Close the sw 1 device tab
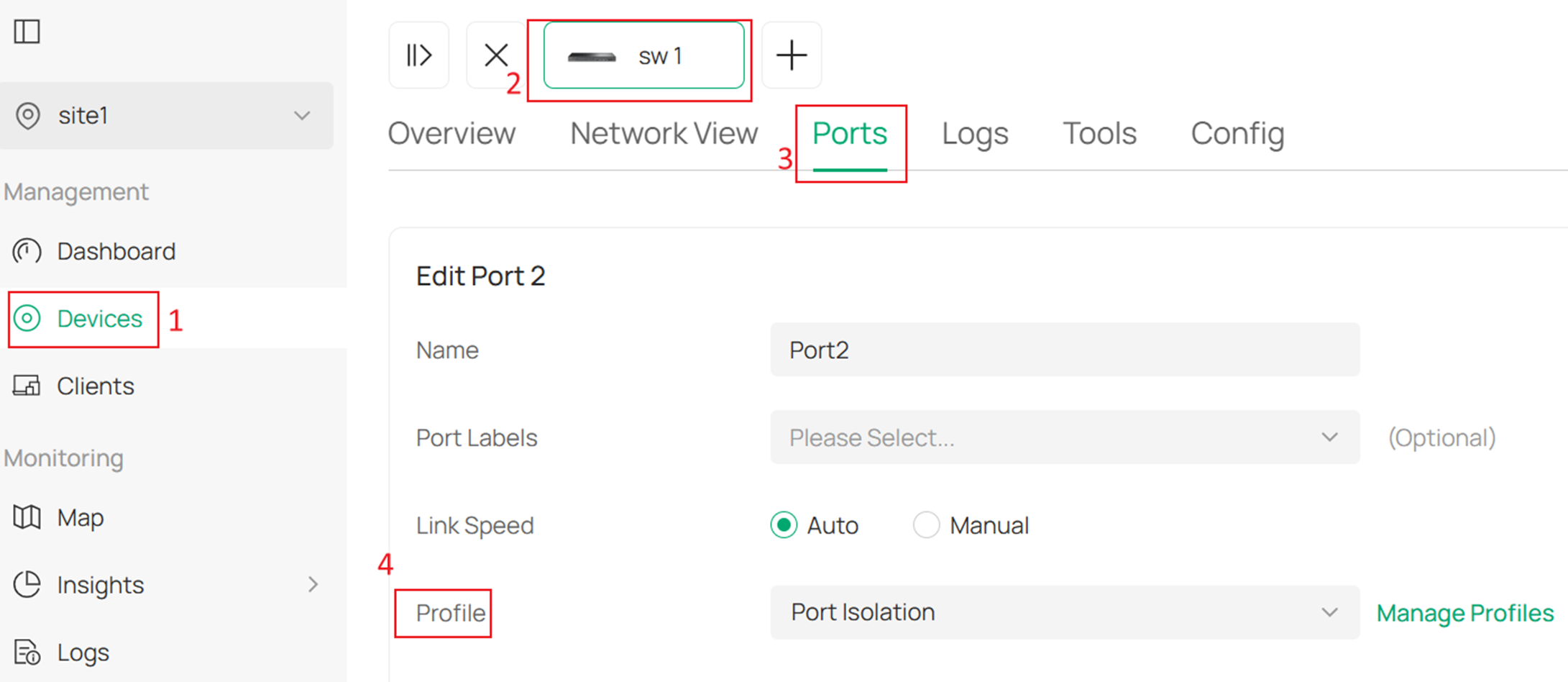Image resolution: width=1568 pixels, height=682 pixels. tap(495, 55)
